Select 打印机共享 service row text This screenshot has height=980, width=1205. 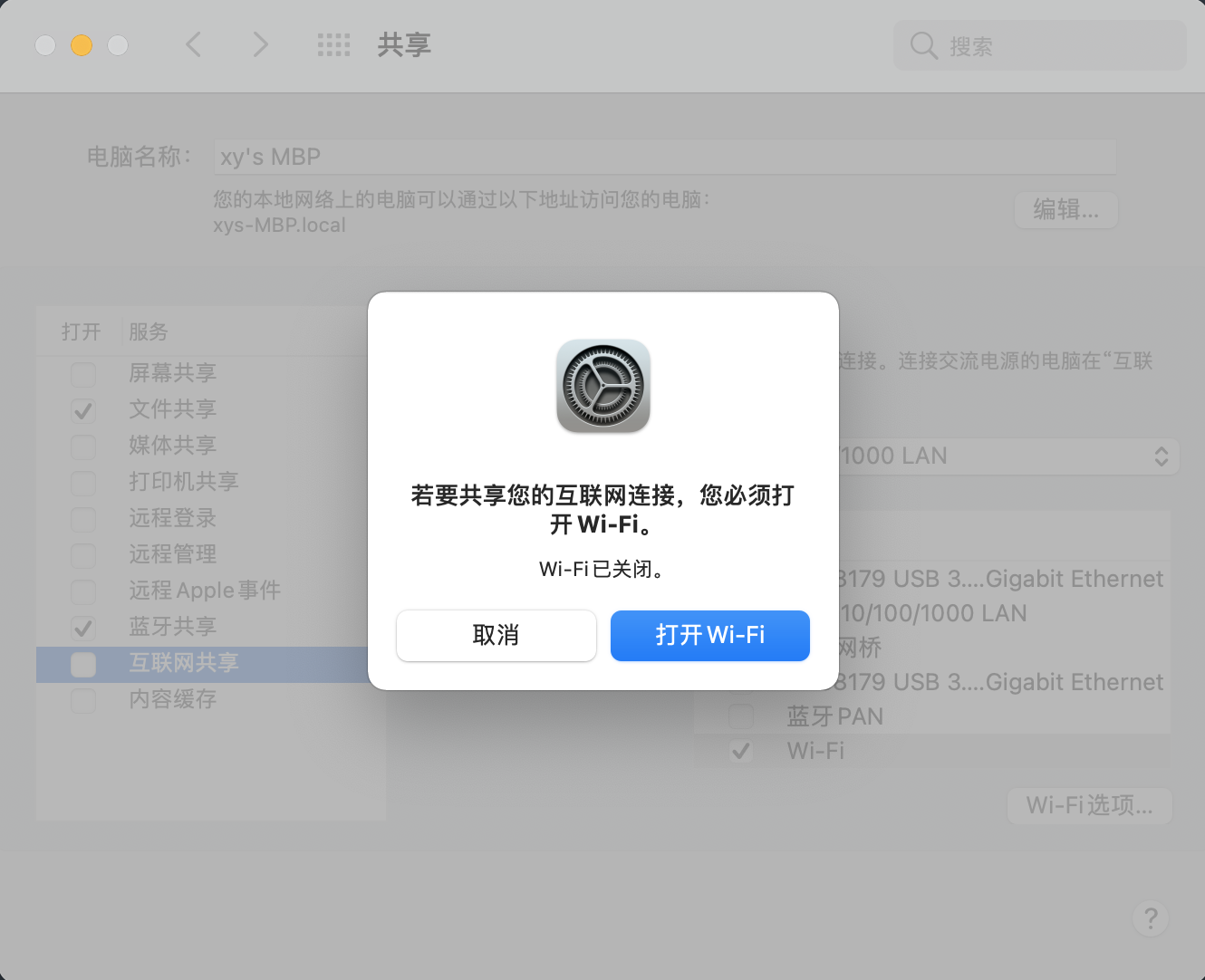pyautogui.click(x=183, y=481)
